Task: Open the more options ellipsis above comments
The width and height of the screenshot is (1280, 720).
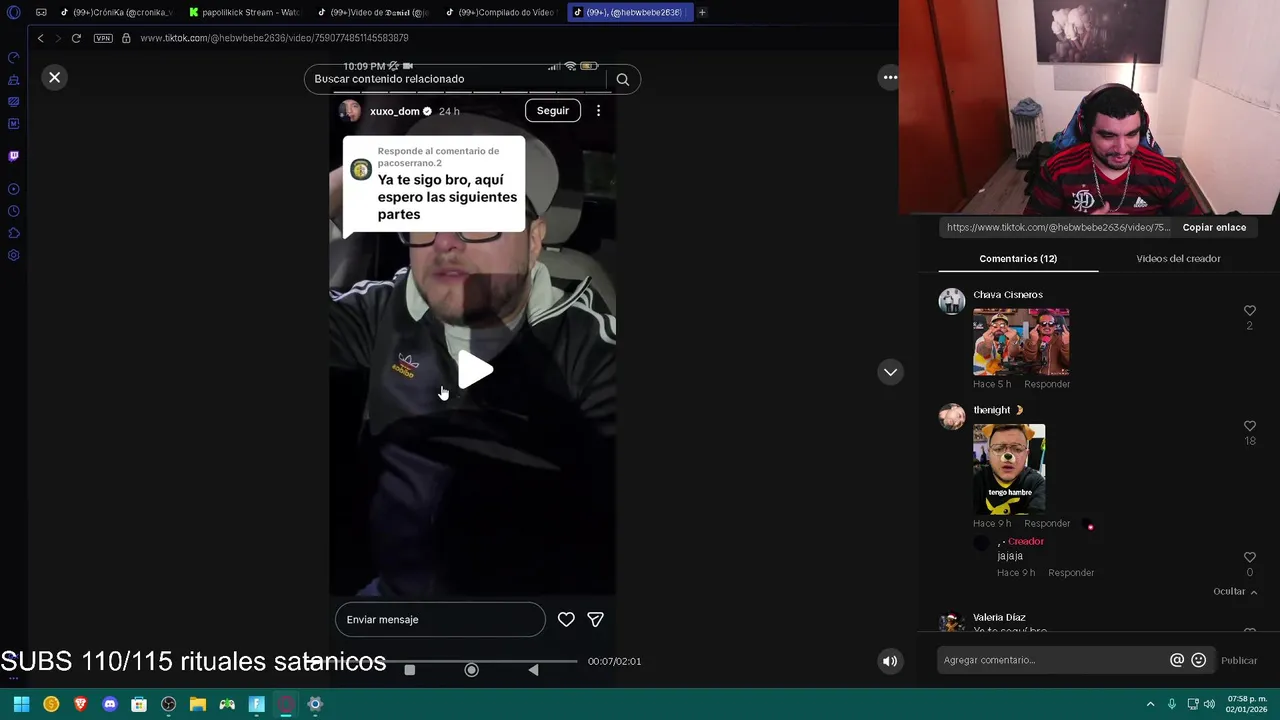Action: [890, 77]
